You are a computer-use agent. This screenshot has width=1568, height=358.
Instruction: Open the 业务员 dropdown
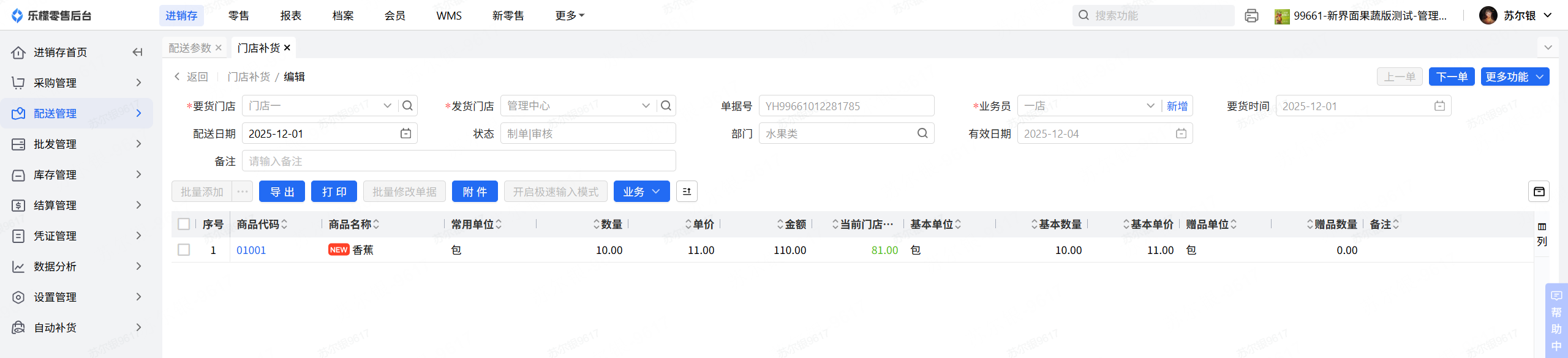(1150, 106)
